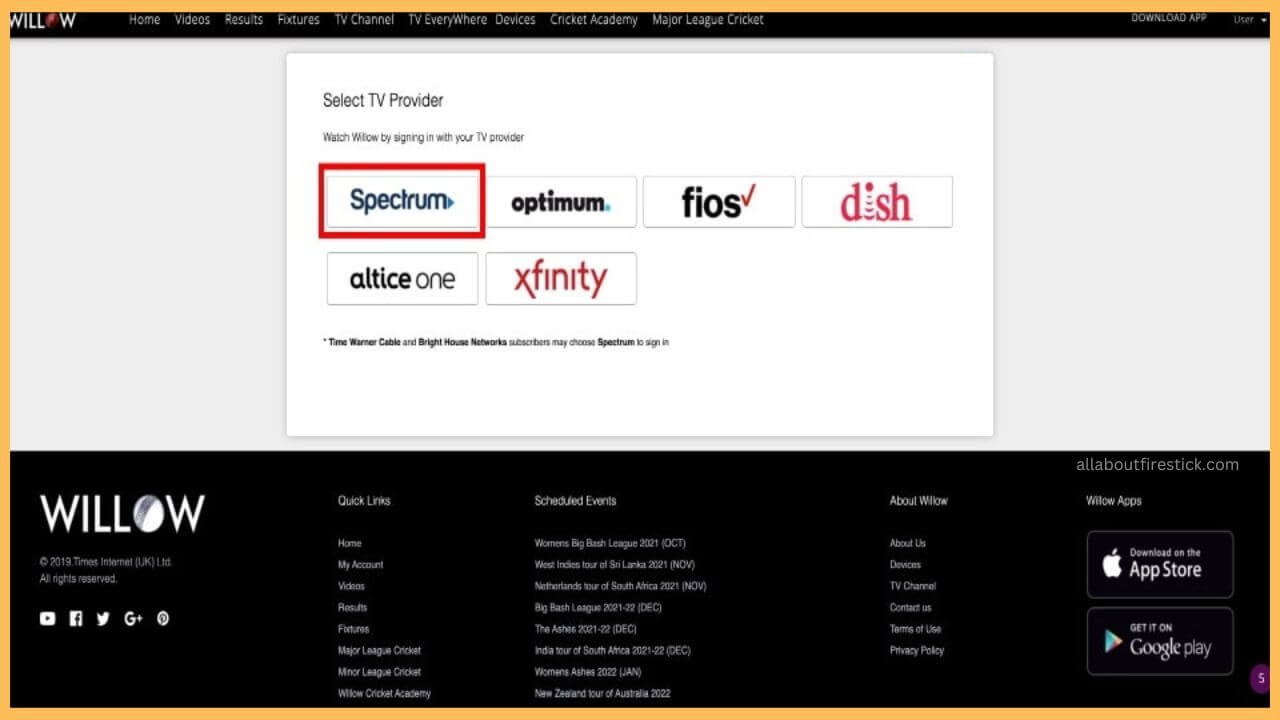1280x720 pixels.
Task: Click the Willow logo in the header
Action: [44, 17]
